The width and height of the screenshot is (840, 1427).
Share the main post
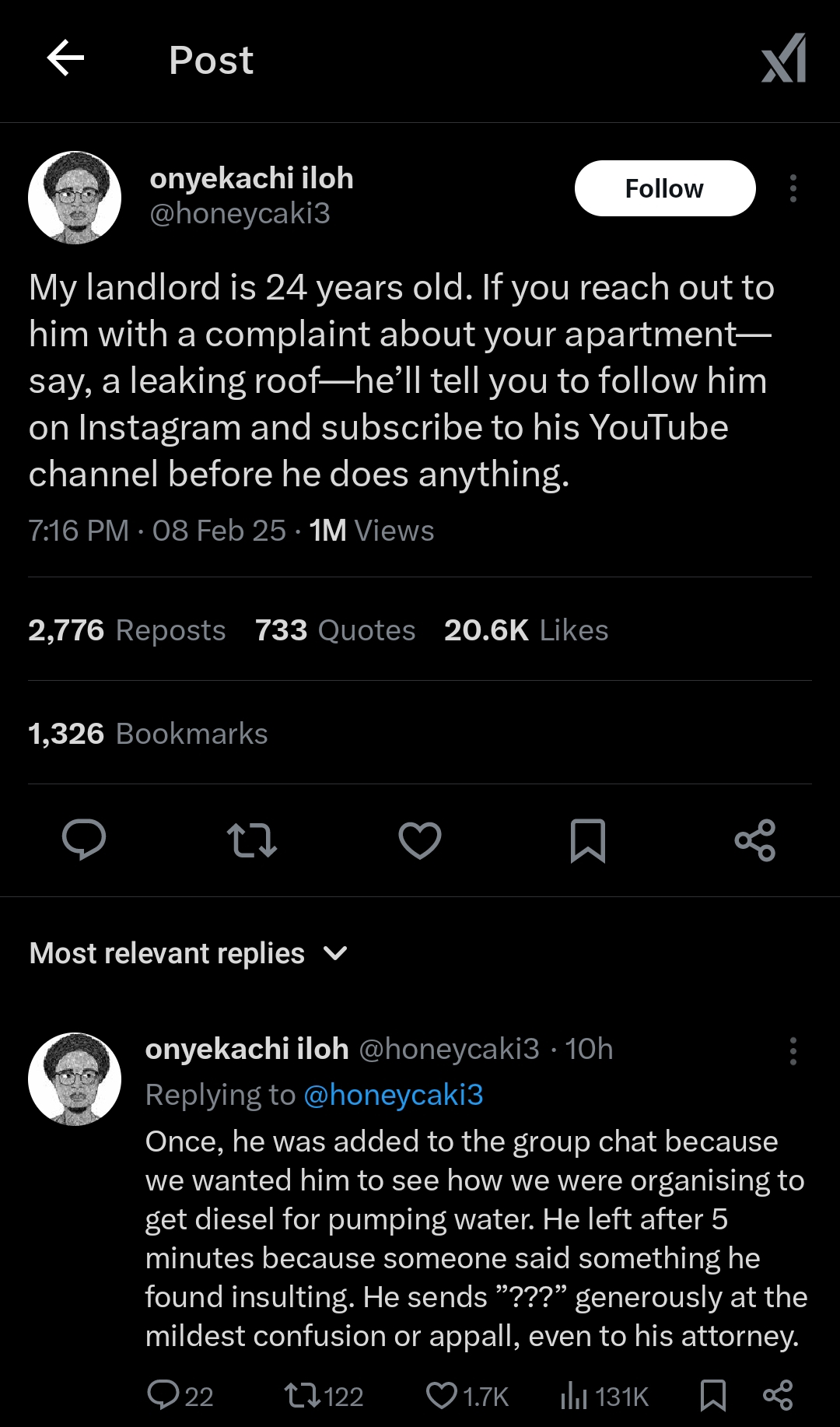[755, 840]
